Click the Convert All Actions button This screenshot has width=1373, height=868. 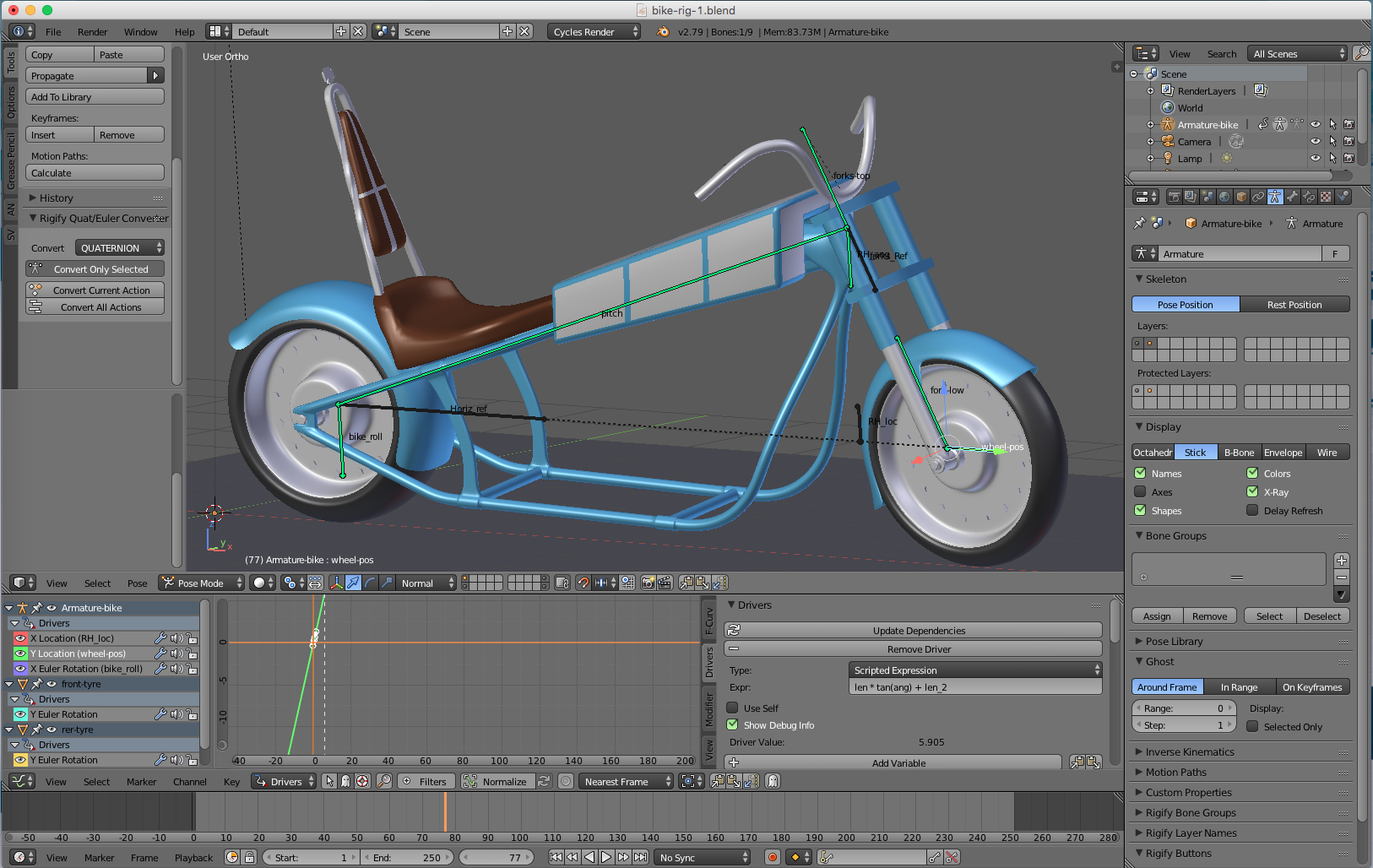100,307
